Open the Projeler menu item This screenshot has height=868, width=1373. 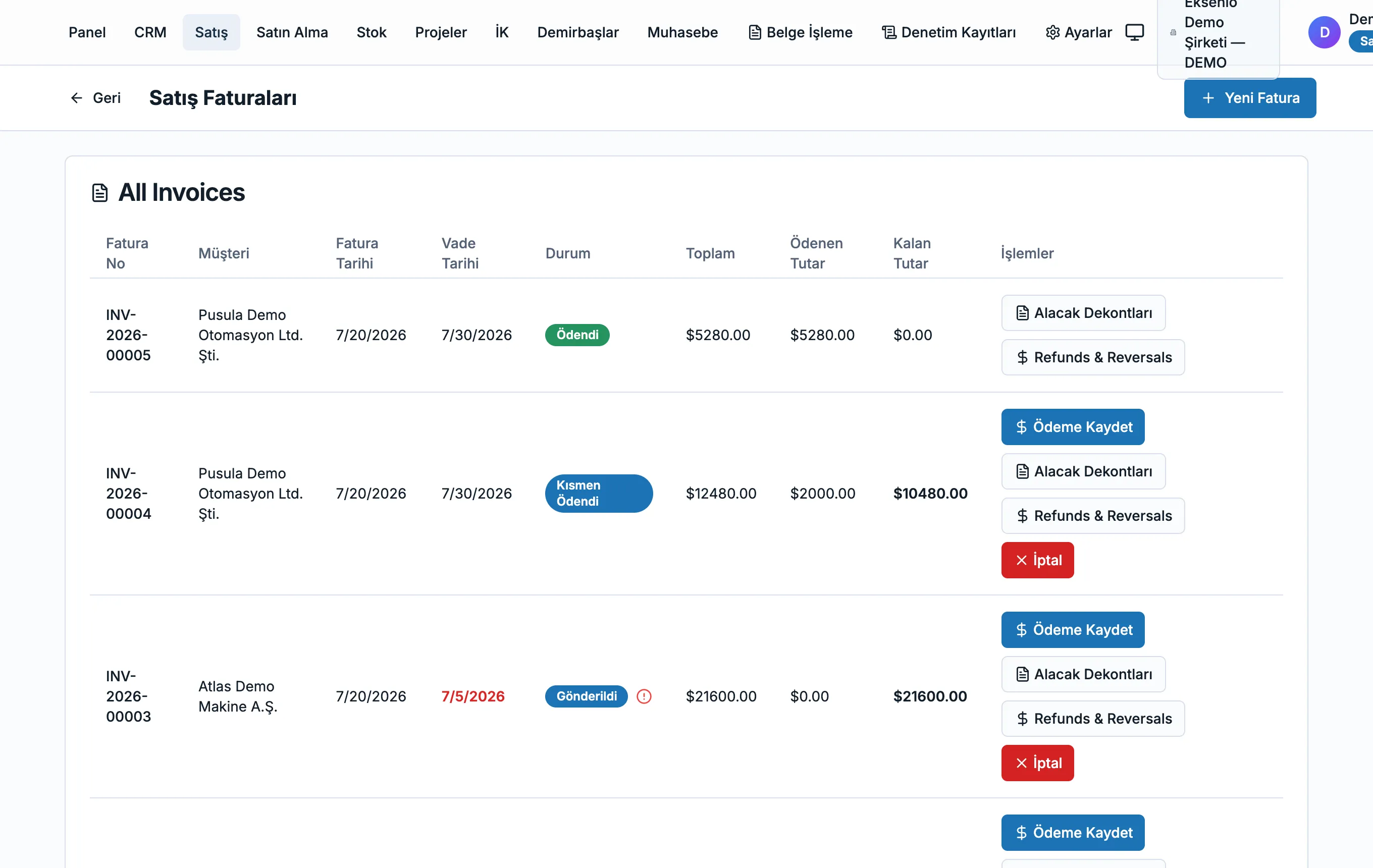coord(441,32)
